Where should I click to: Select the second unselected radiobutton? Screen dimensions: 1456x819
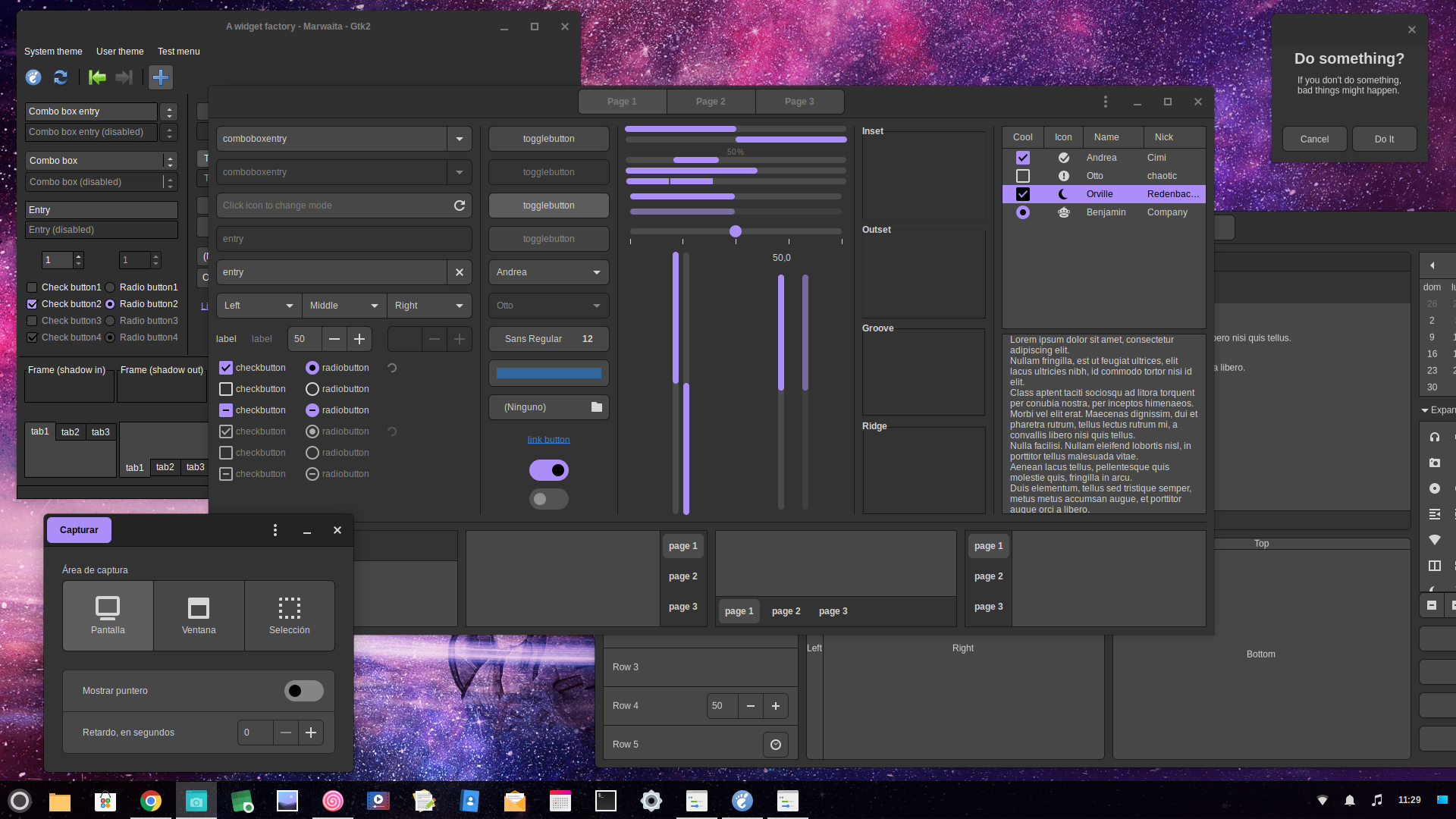(x=312, y=389)
